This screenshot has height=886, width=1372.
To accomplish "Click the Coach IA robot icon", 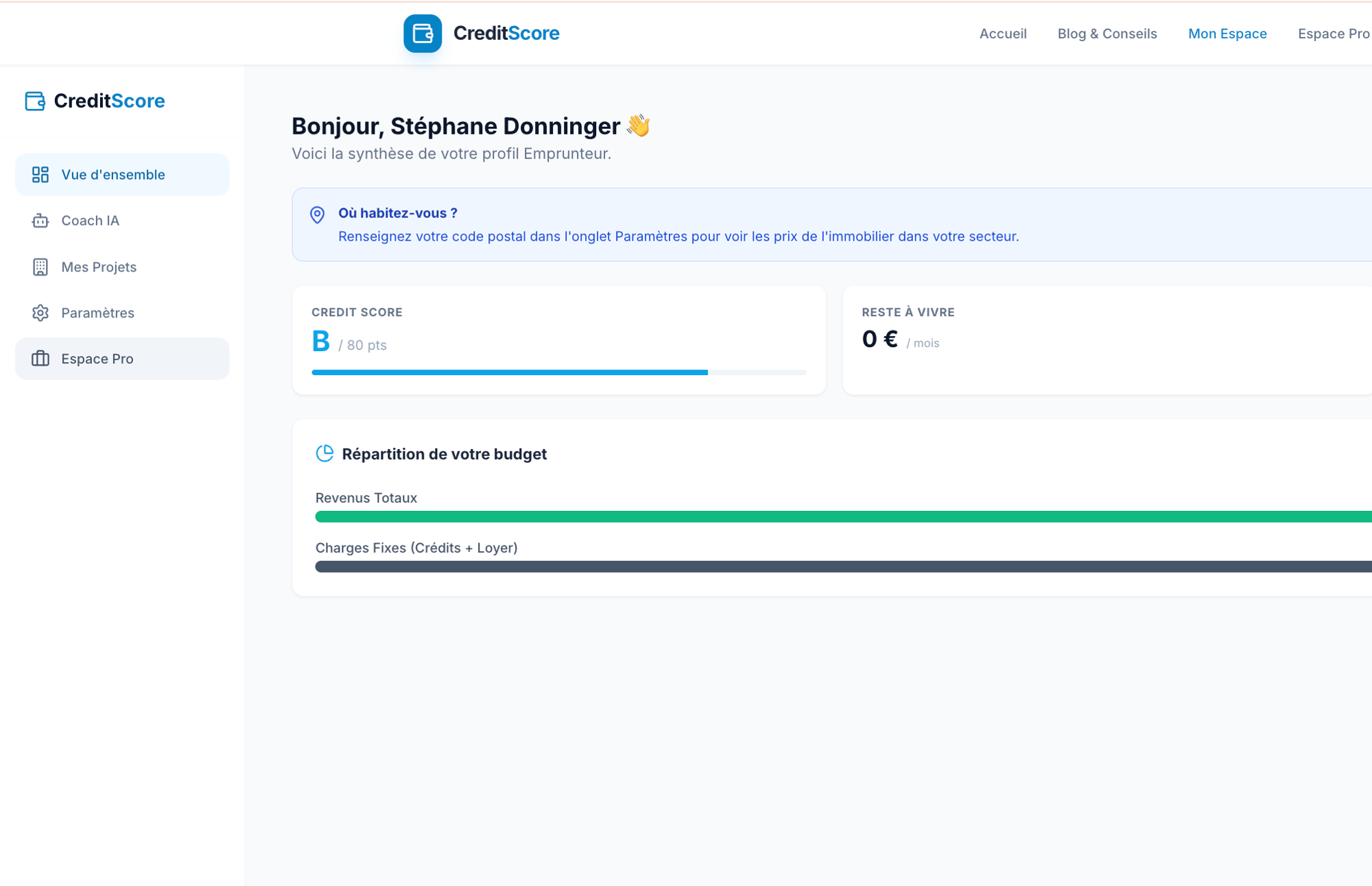I will click(40, 221).
